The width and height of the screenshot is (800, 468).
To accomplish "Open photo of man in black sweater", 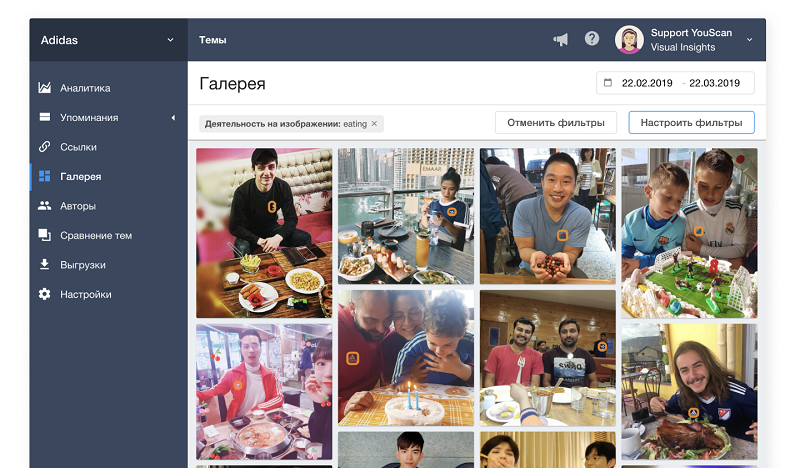I will point(264,233).
